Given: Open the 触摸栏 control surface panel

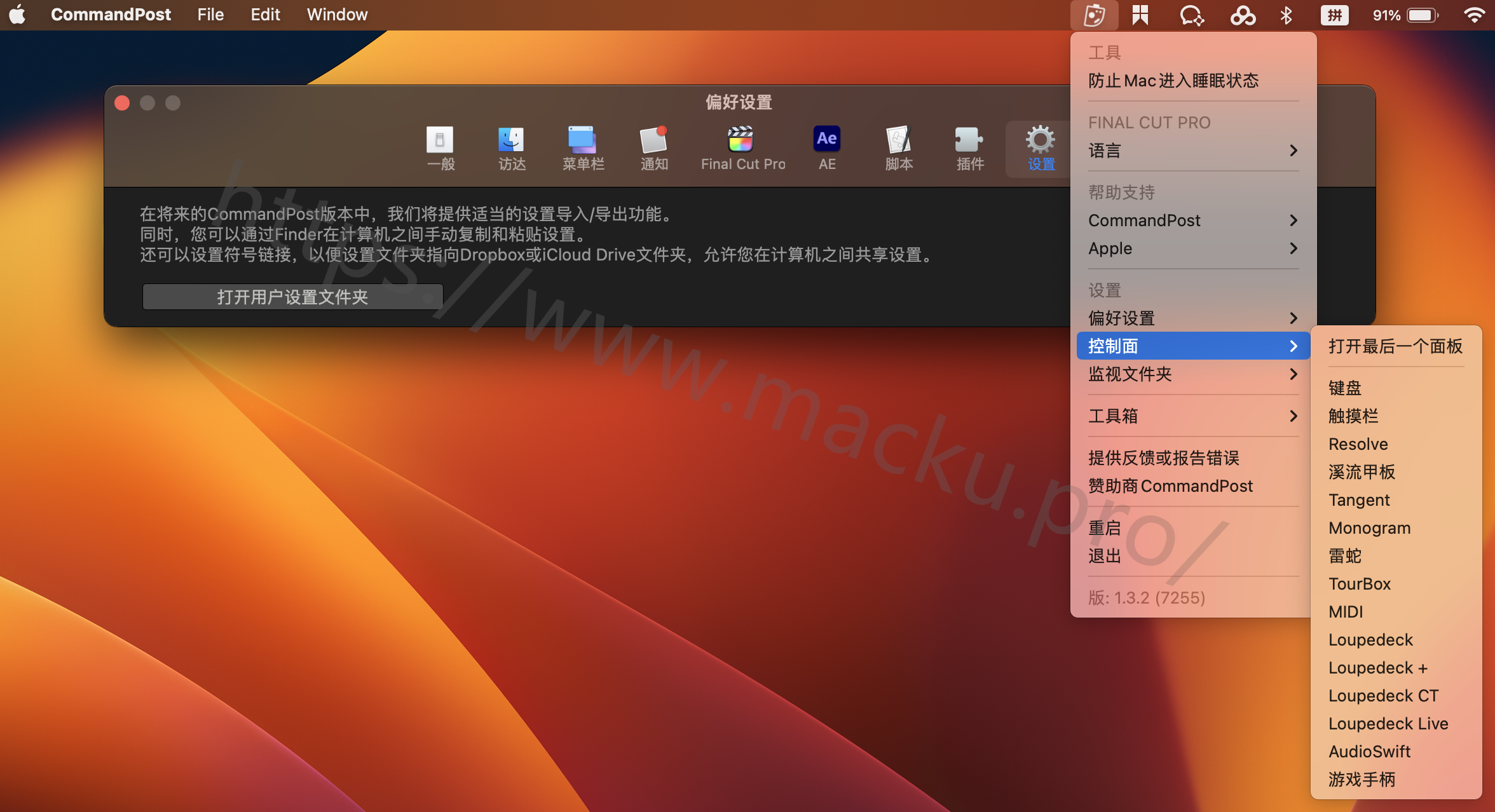Looking at the screenshot, I should point(1396,416).
